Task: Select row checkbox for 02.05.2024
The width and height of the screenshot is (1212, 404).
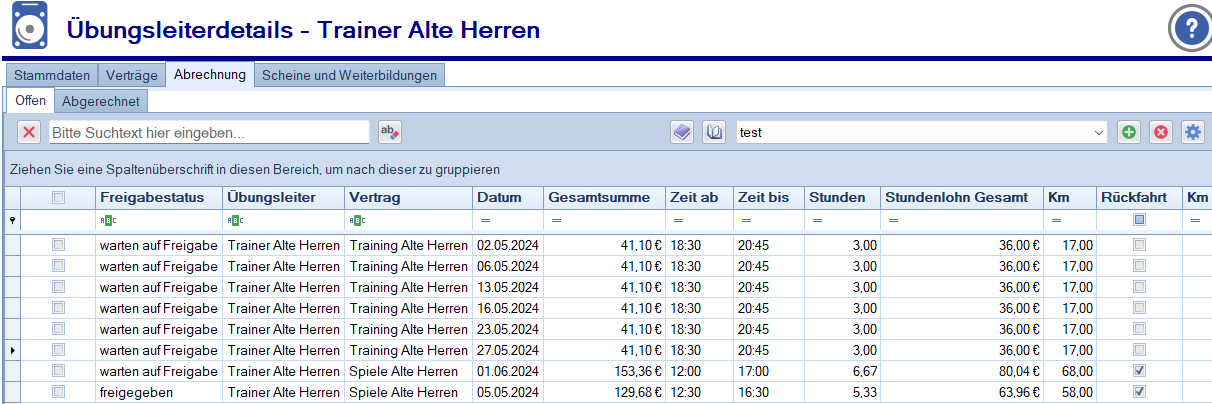Action: pyautogui.click(x=58, y=244)
